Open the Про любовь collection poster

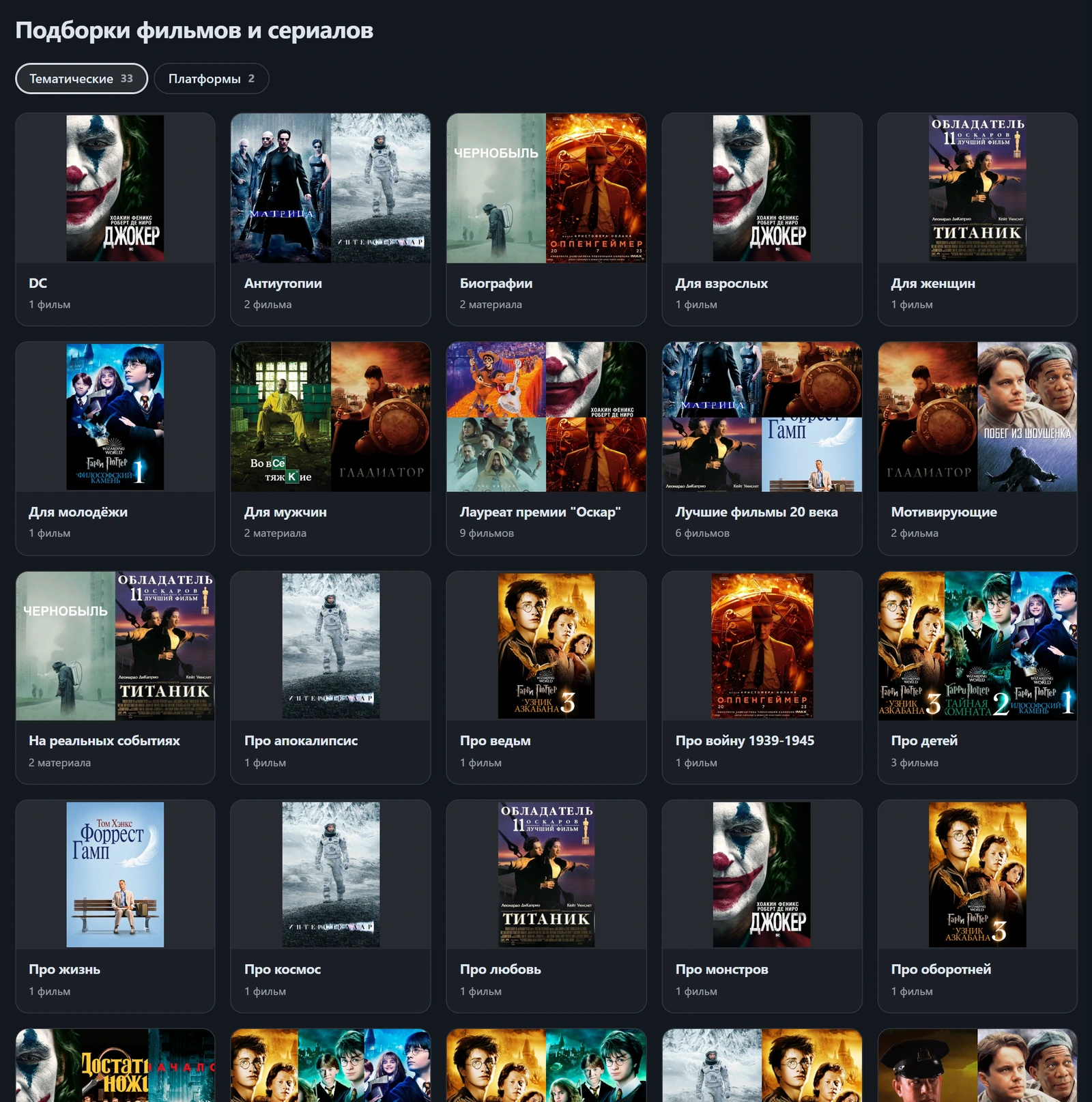546,875
